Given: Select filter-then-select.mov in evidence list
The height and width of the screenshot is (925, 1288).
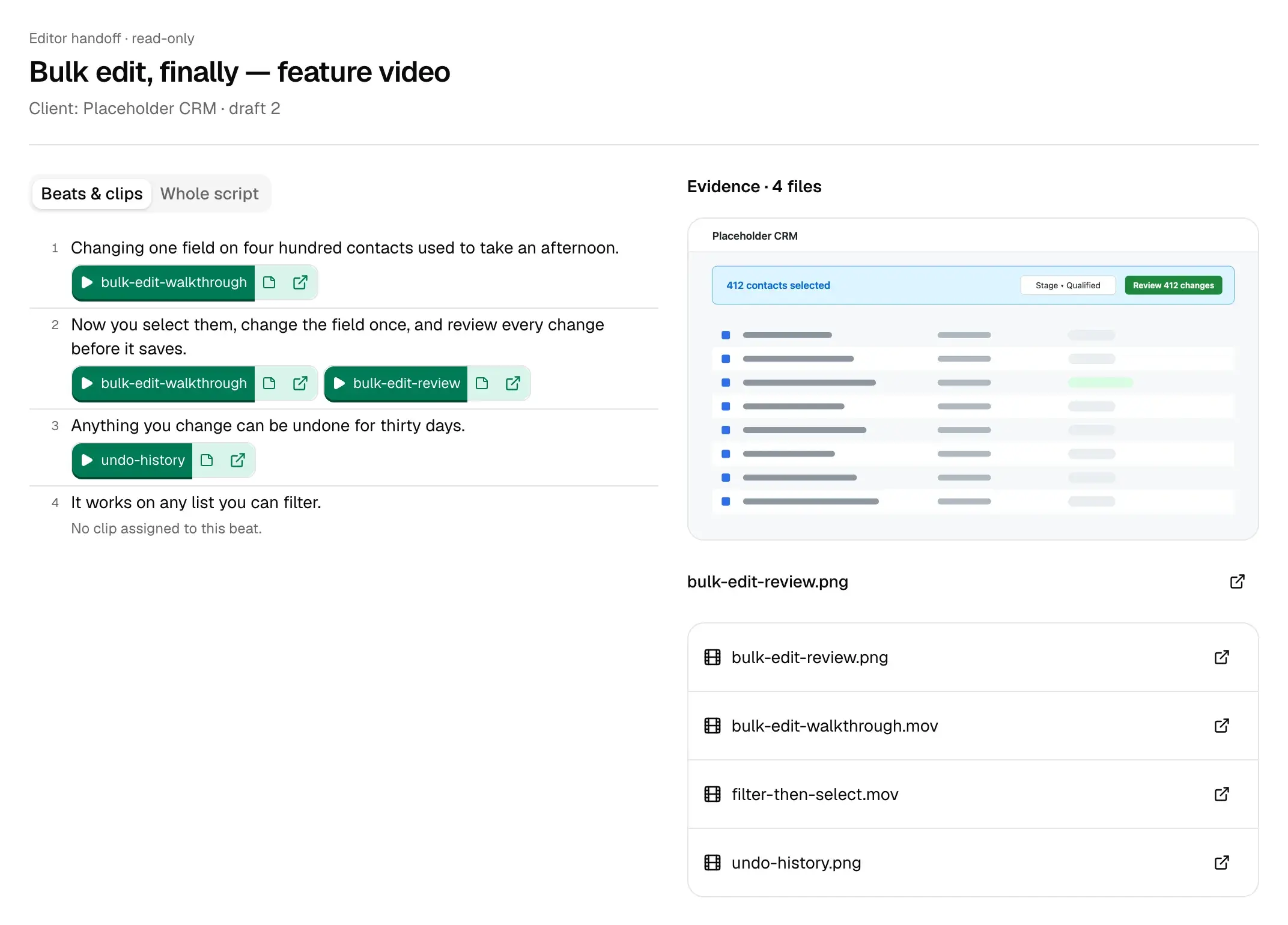Looking at the screenshot, I should 973,794.
